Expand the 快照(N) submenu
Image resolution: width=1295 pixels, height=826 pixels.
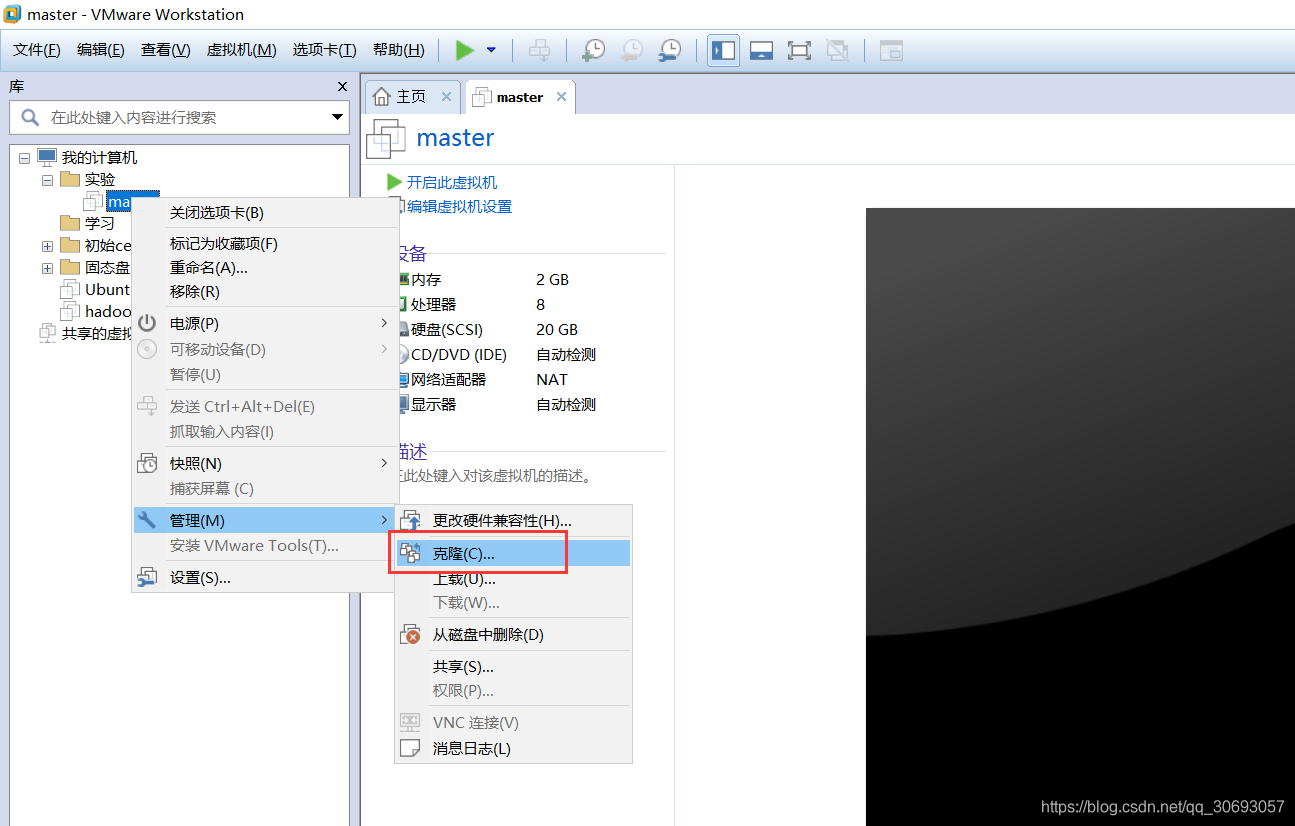tap(265, 464)
